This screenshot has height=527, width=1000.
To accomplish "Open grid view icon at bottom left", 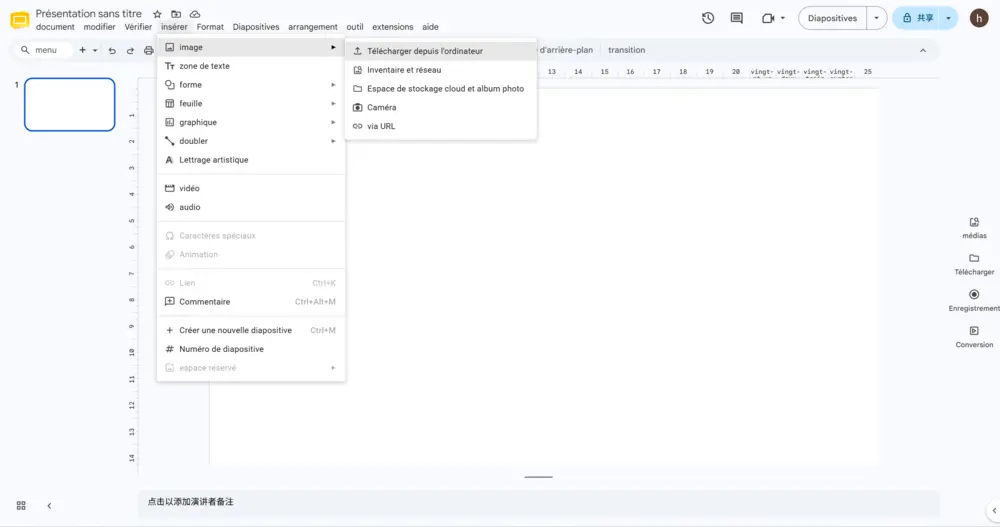I will pyautogui.click(x=21, y=505).
